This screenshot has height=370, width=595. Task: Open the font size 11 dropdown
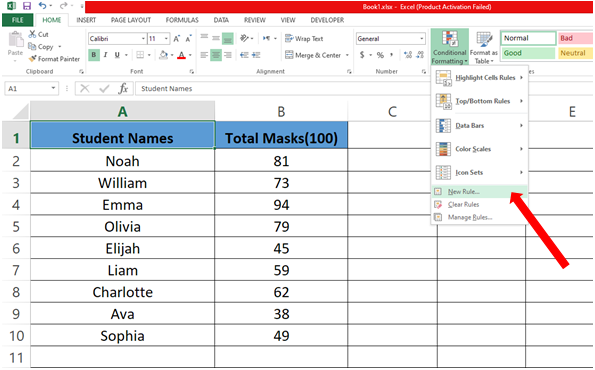(x=166, y=39)
